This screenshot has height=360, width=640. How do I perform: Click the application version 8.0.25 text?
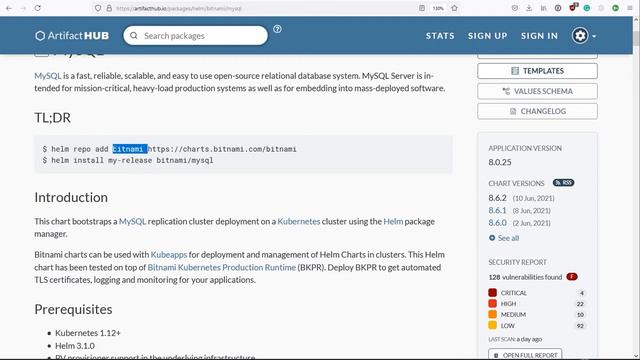(500, 162)
